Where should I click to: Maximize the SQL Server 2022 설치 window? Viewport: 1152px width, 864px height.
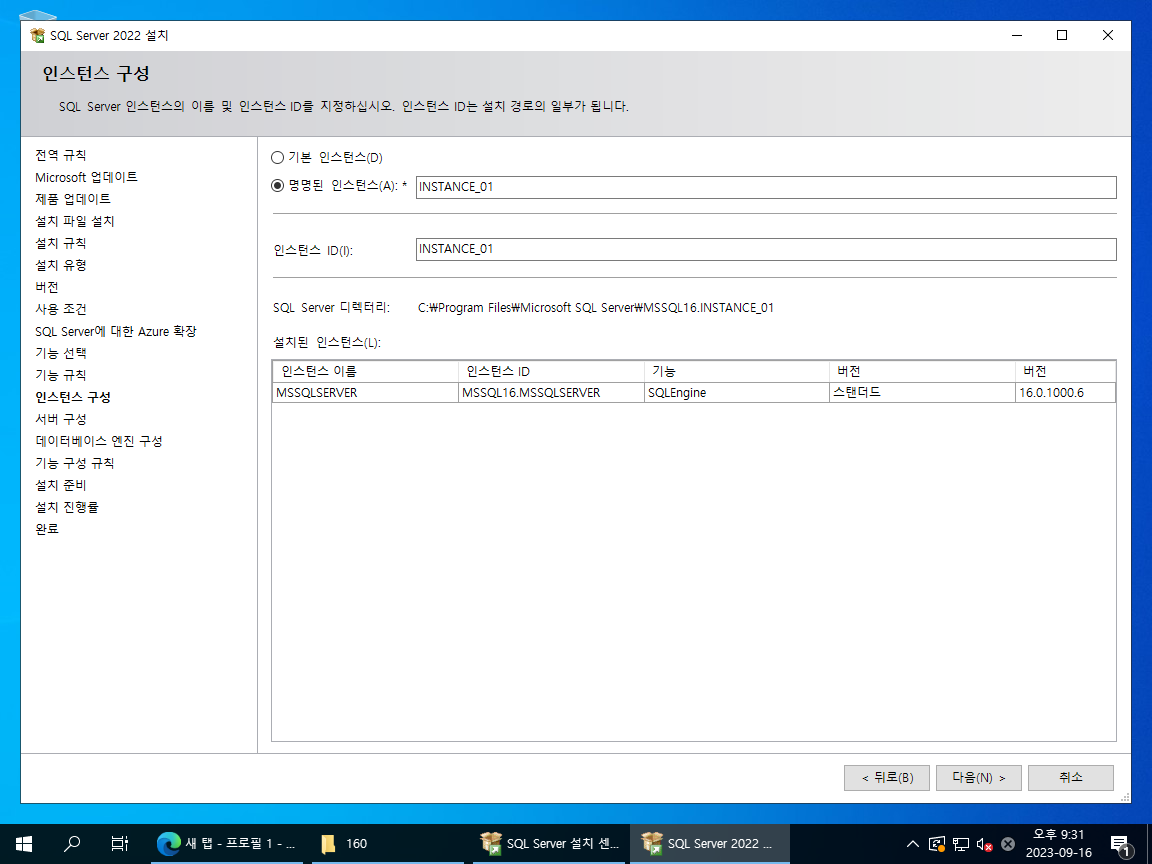(x=1062, y=35)
